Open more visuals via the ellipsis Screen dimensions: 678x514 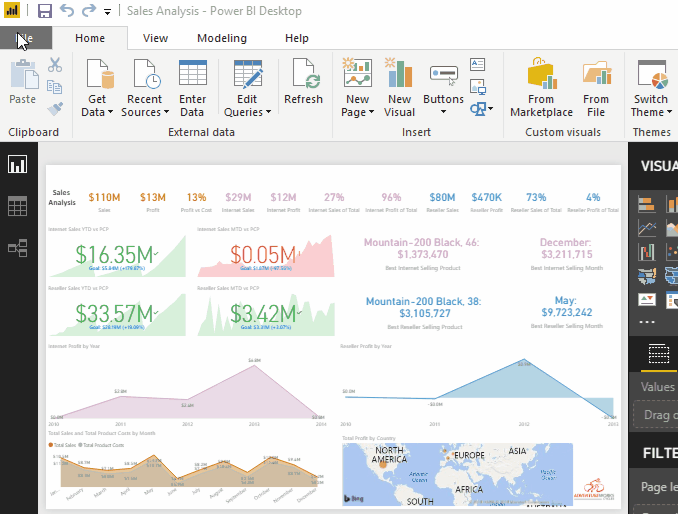[x=647, y=322]
